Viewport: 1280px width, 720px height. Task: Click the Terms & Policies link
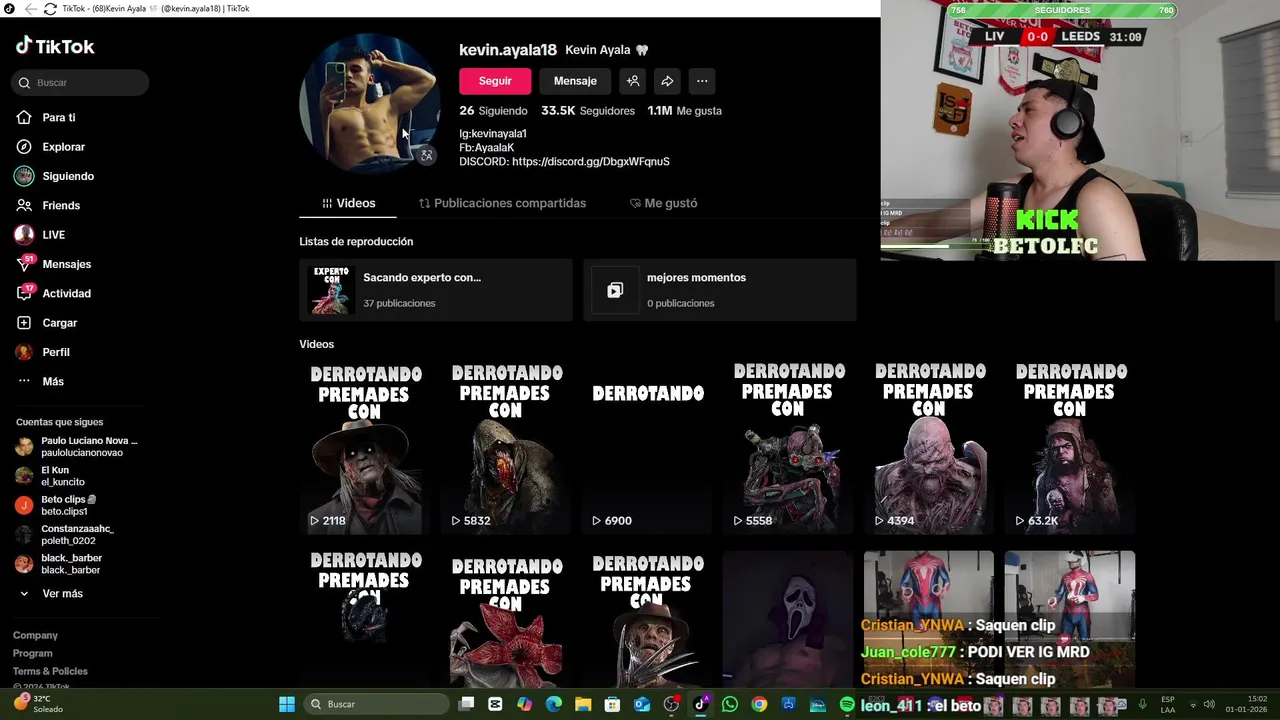[x=50, y=671]
